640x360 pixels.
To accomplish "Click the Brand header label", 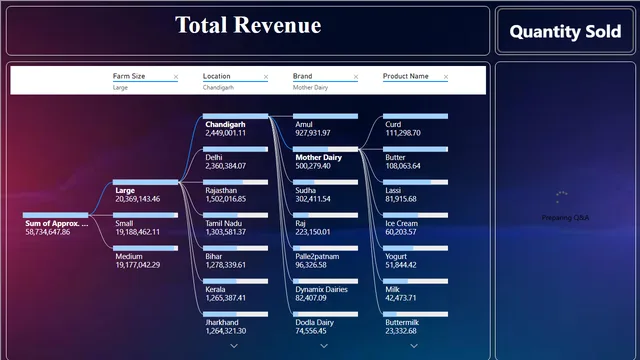I will coord(302,76).
